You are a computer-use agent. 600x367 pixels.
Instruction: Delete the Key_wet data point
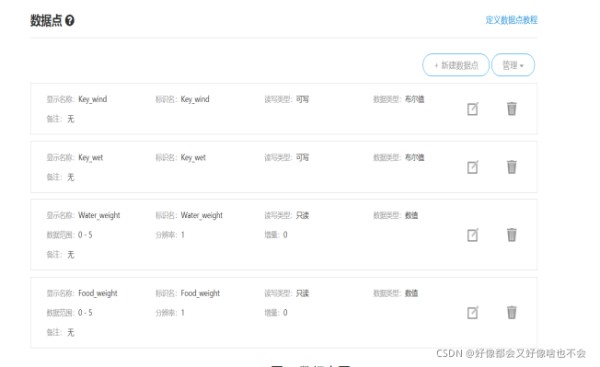pos(512,167)
